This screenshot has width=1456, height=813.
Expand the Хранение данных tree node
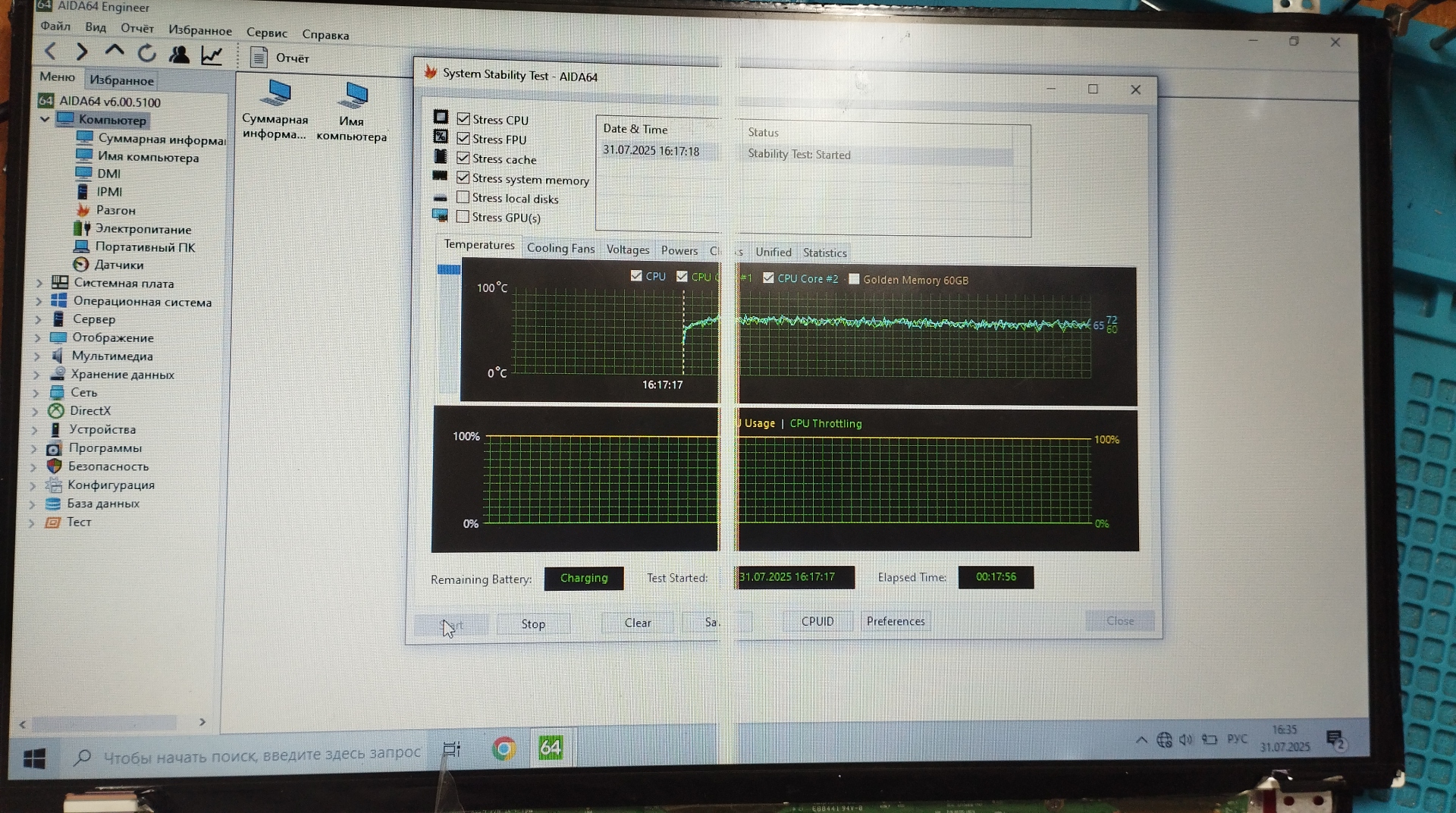tap(36, 375)
